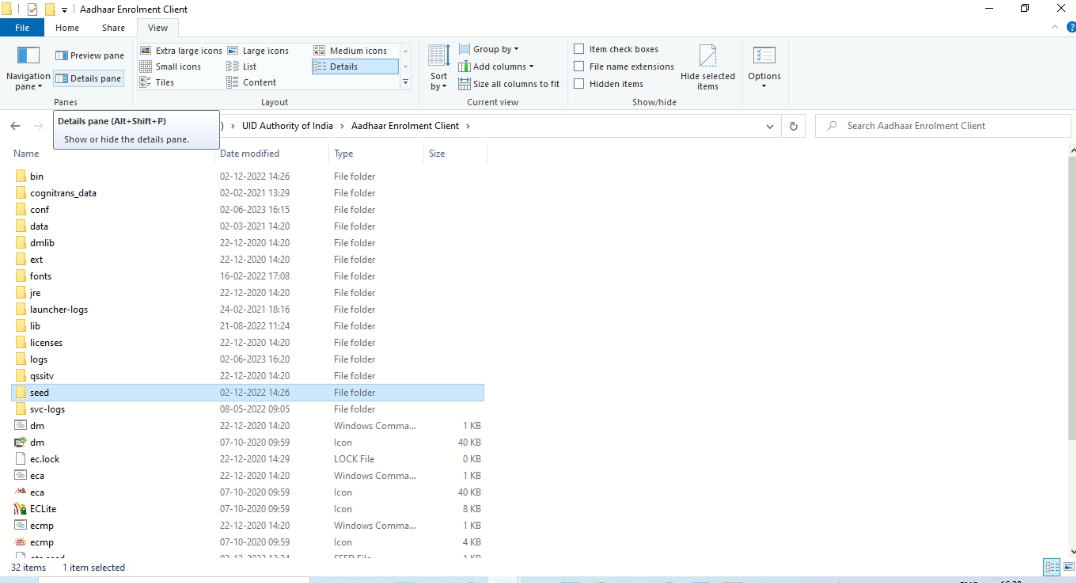Open the File tab
This screenshot has height=583, width=1076.
tap(22, 28)
